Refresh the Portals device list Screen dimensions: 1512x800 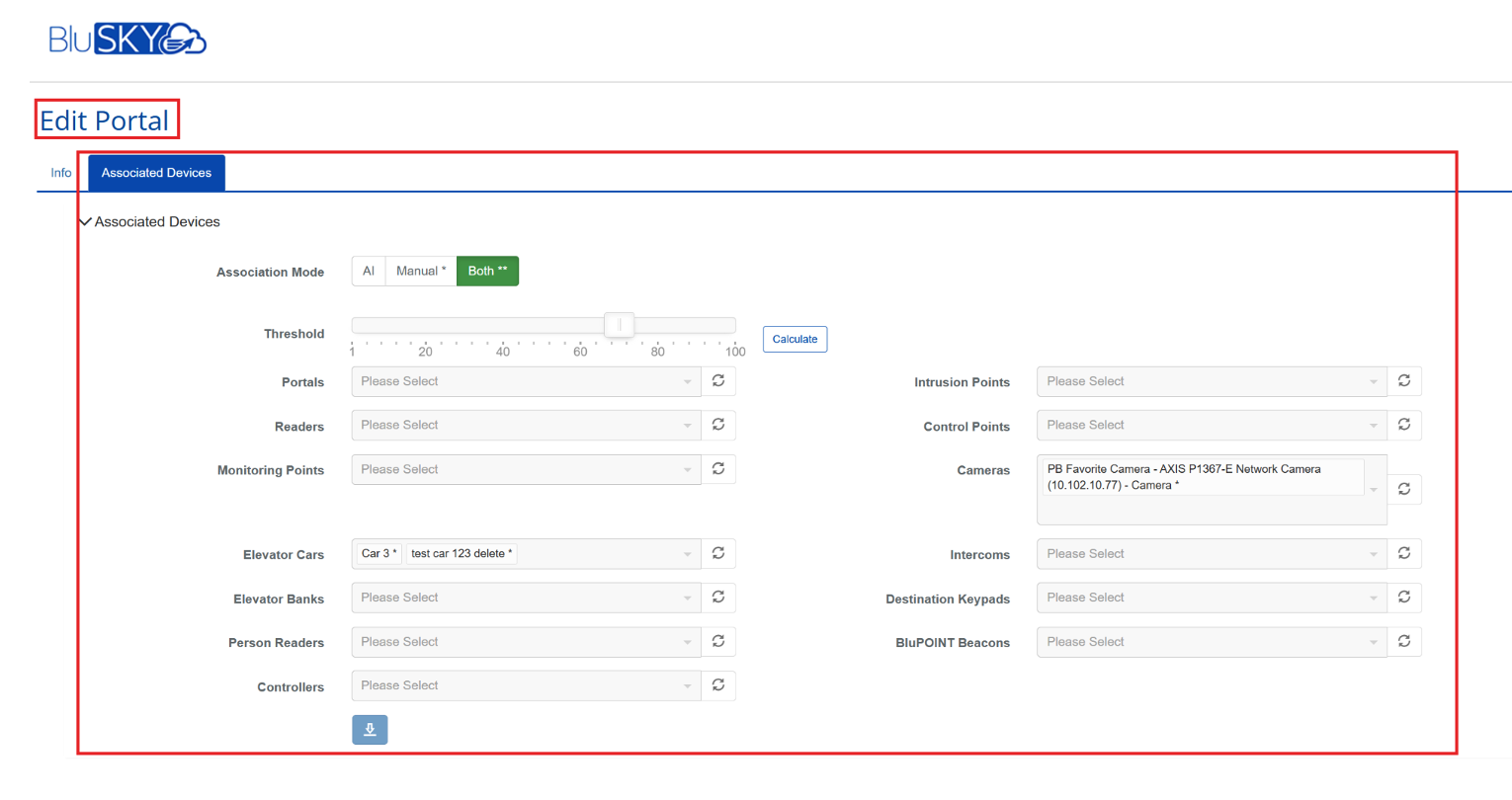[718, 380]
